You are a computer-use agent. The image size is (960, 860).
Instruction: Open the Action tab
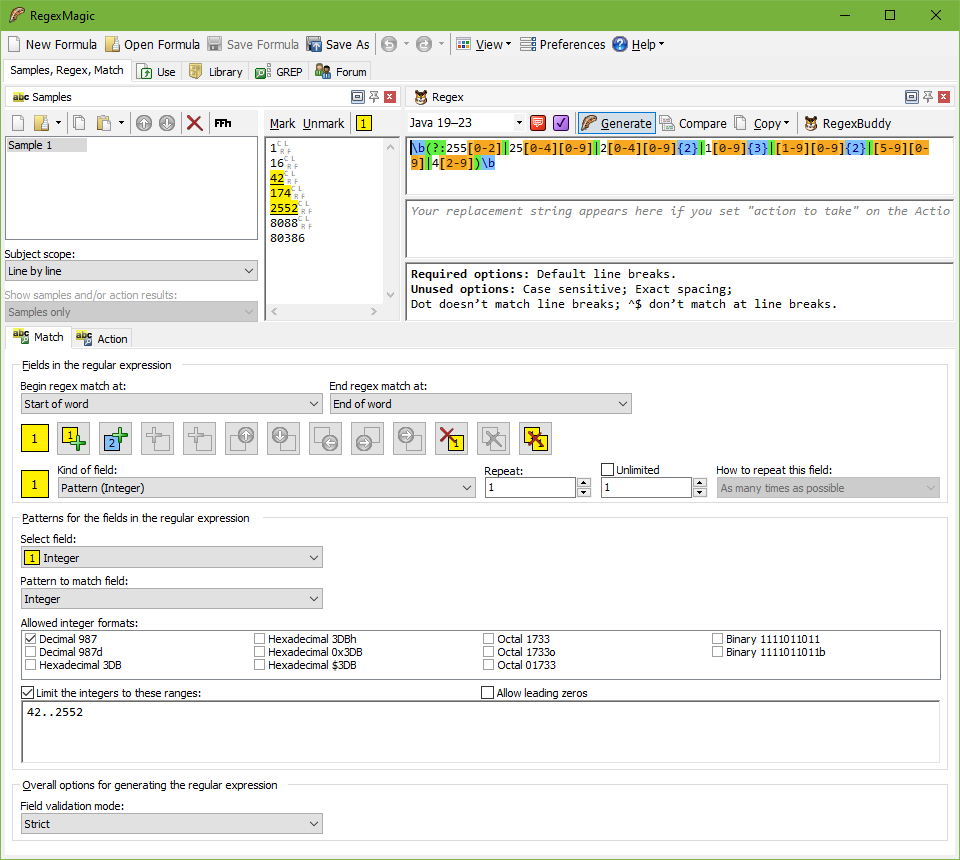pyautogui.click(x=102, y=339)
